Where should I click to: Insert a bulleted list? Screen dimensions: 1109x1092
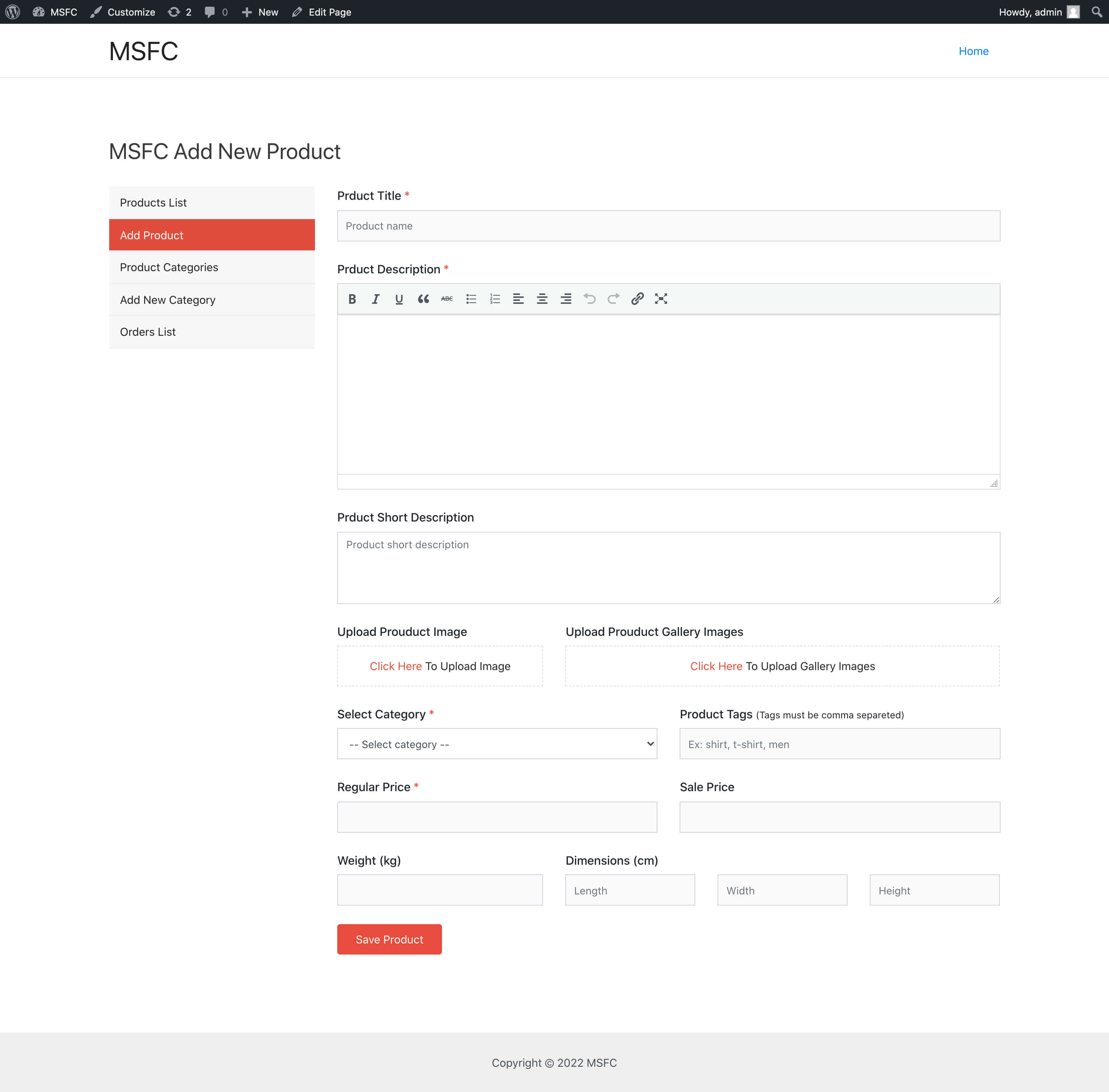471,299
